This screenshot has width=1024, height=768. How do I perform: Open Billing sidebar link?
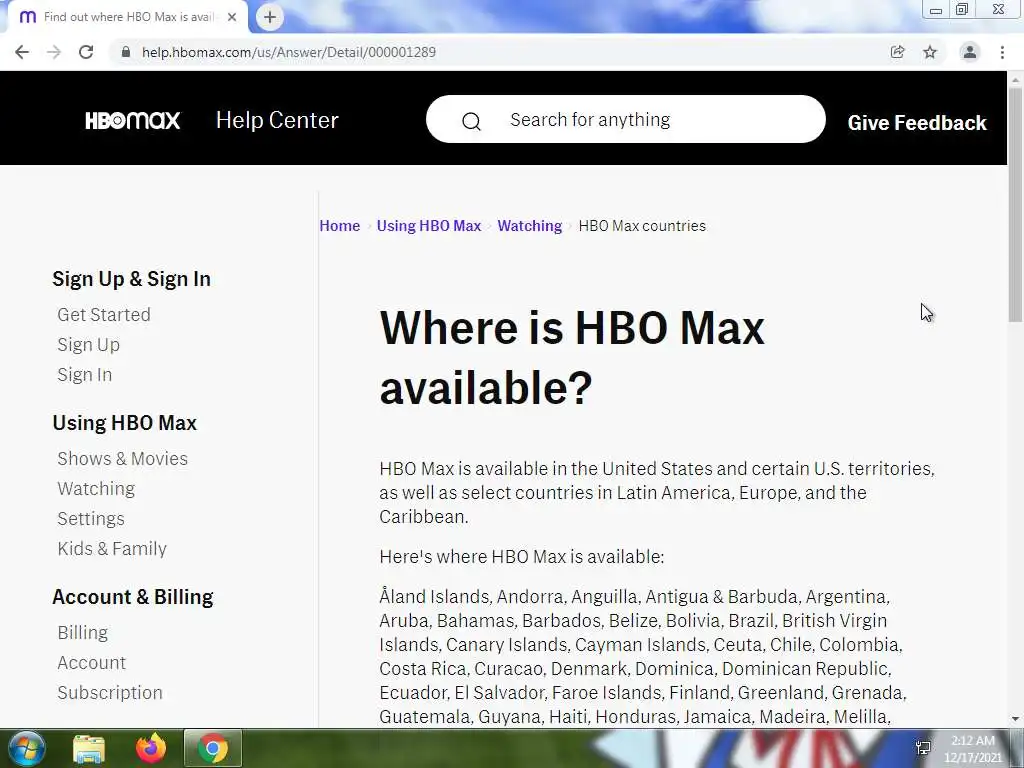pyautogui.click(x=82, y=632)
